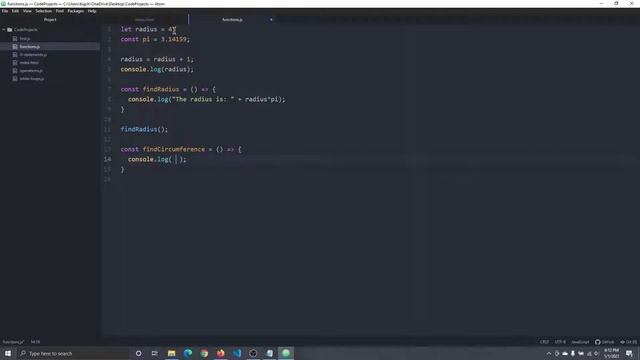Open Microsoft Edge from the taskbar
Viewport: 640px width, 360px height.
pos(188,353)
